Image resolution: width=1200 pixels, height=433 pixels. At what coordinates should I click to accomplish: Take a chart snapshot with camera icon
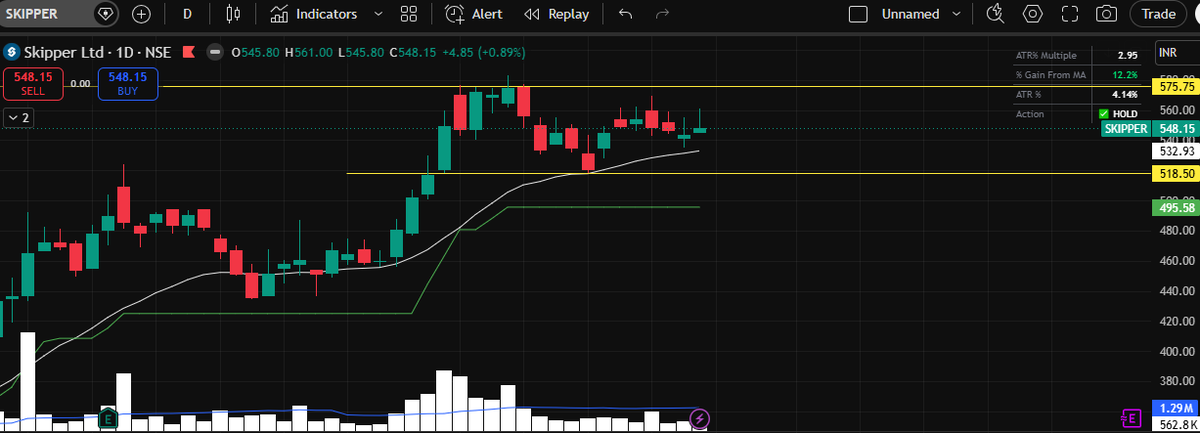[x=1106, y=14]
